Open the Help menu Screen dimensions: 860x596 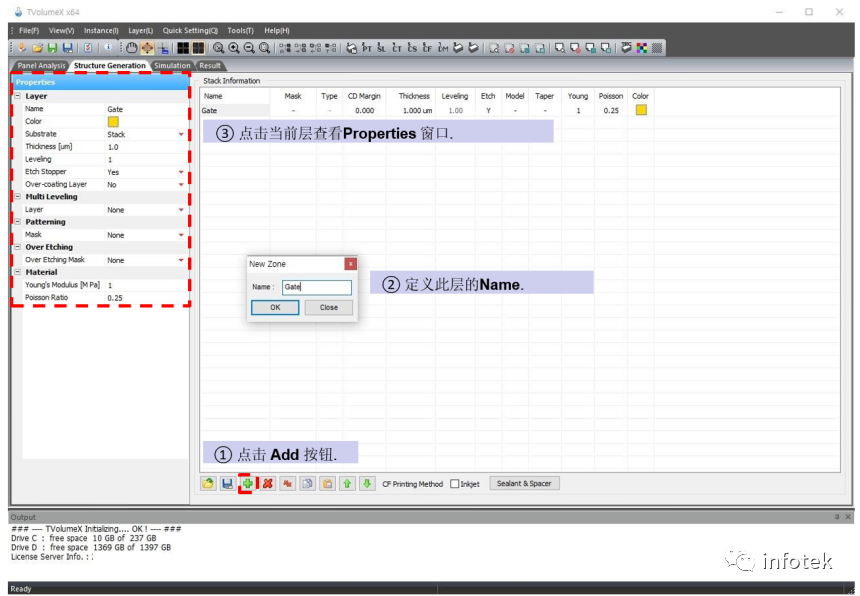[277, 31]
